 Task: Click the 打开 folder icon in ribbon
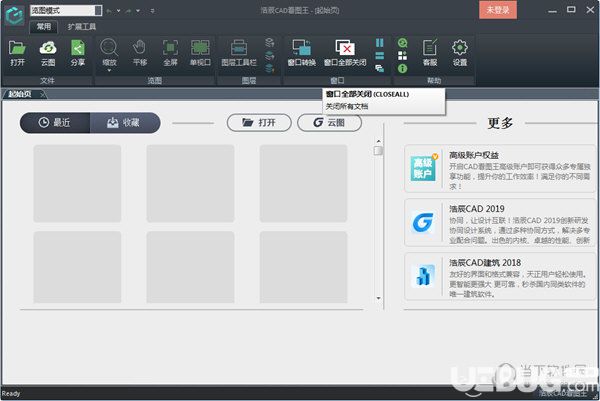pyautogui.click(x=17, y=49)
